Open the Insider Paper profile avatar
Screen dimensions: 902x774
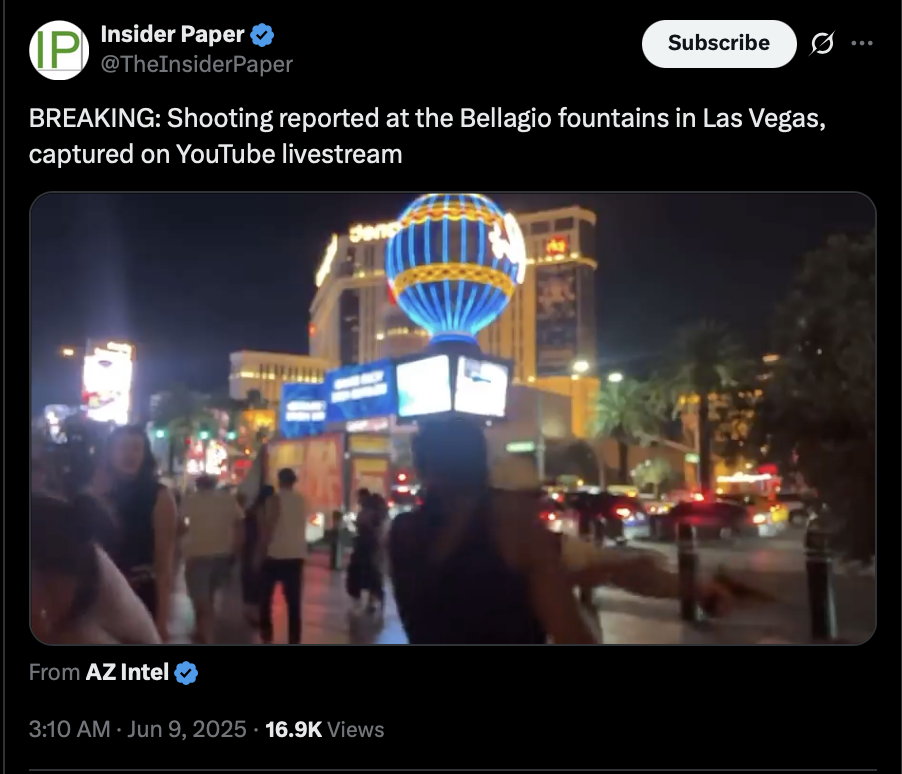[59, 50]
